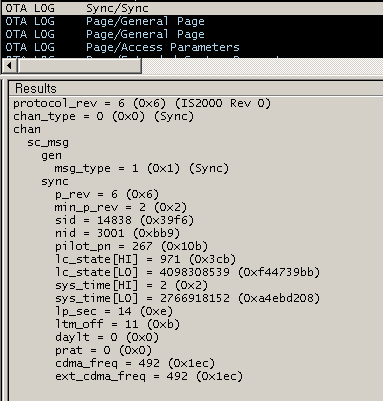This screenshot has height=401, width=383.
Task: Click the sync tree node
Action: [55, 182]
